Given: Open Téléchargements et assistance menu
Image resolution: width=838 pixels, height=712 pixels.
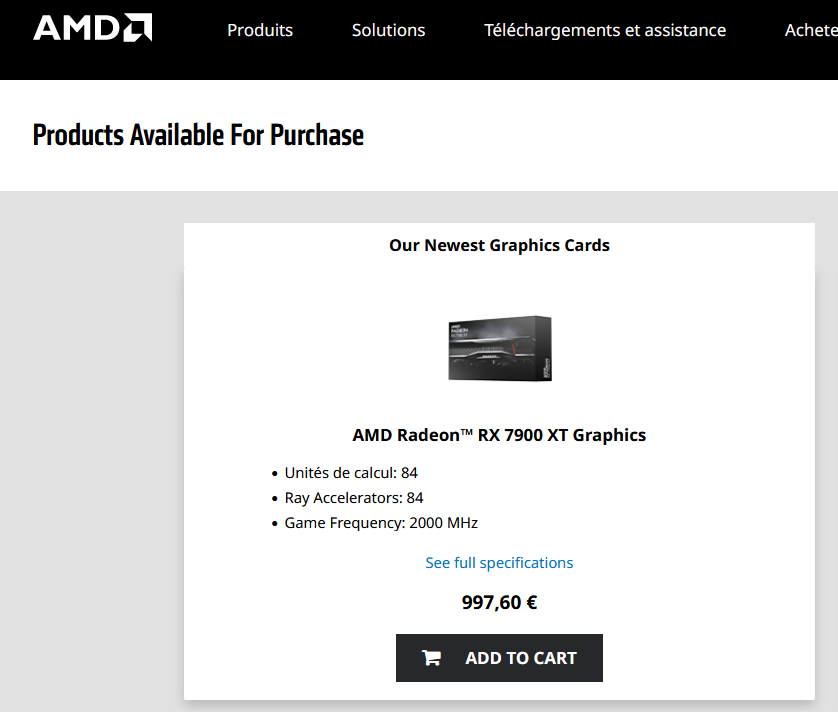Looking at the screenshot, I should click(605, 30).
